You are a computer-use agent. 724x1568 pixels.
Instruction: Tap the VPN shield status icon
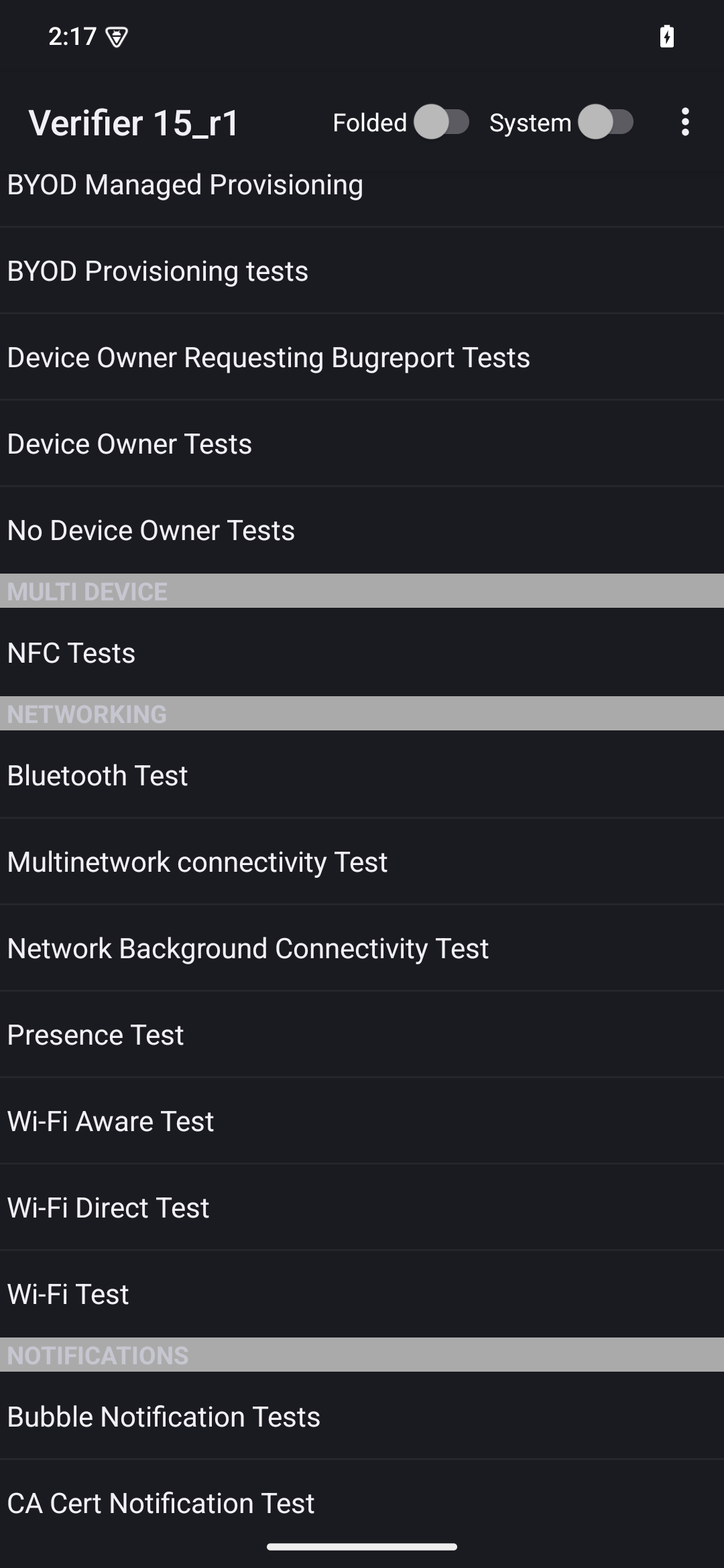pos(117,37)
